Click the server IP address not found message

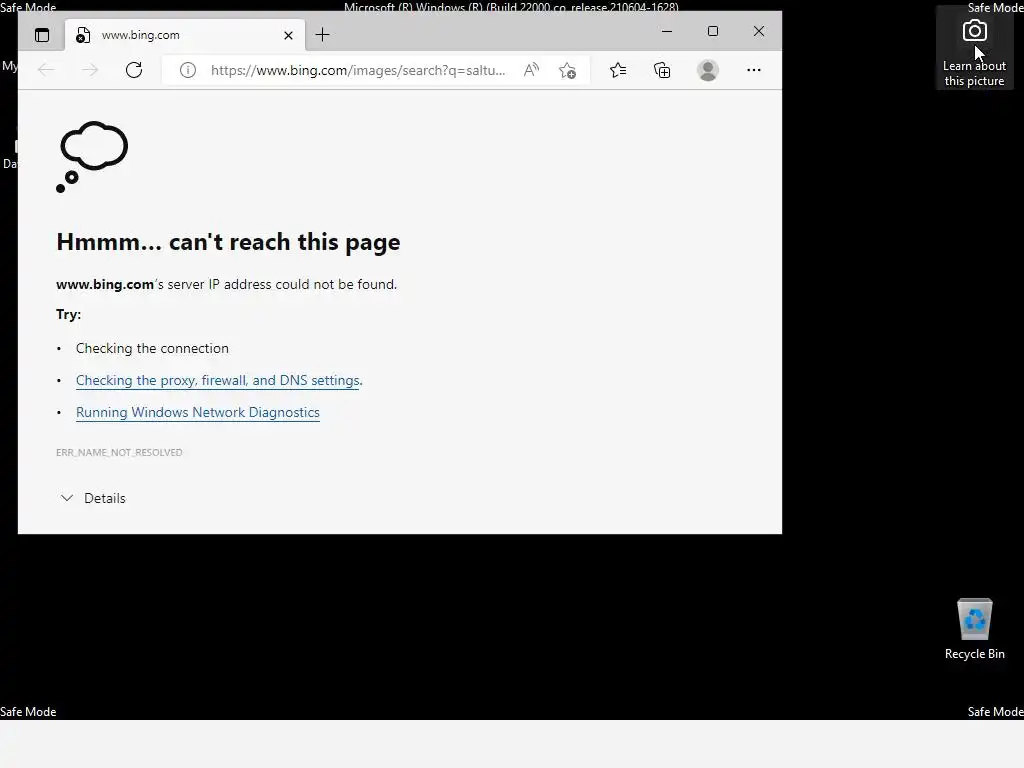(x=227, y=285)
